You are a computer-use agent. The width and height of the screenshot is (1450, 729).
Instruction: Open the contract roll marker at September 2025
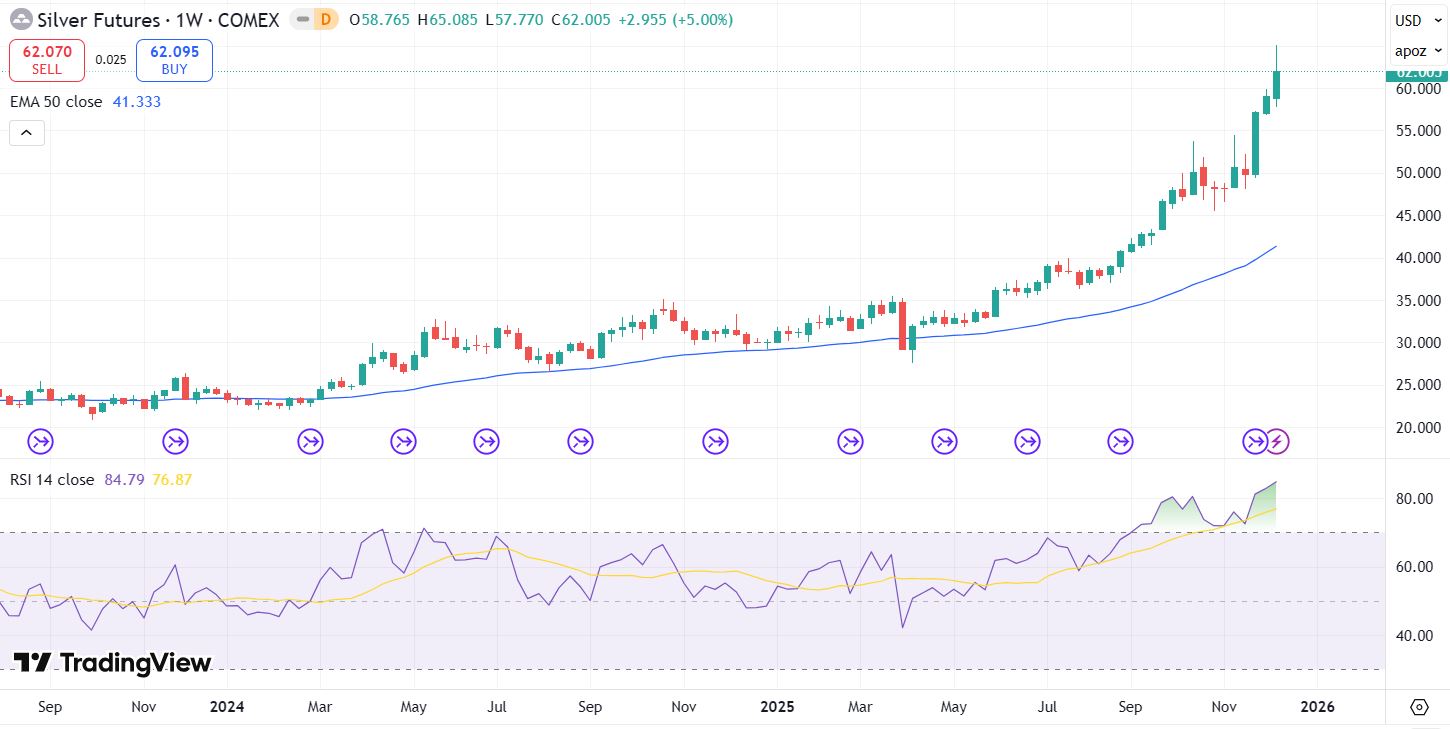click(1121, 441)
